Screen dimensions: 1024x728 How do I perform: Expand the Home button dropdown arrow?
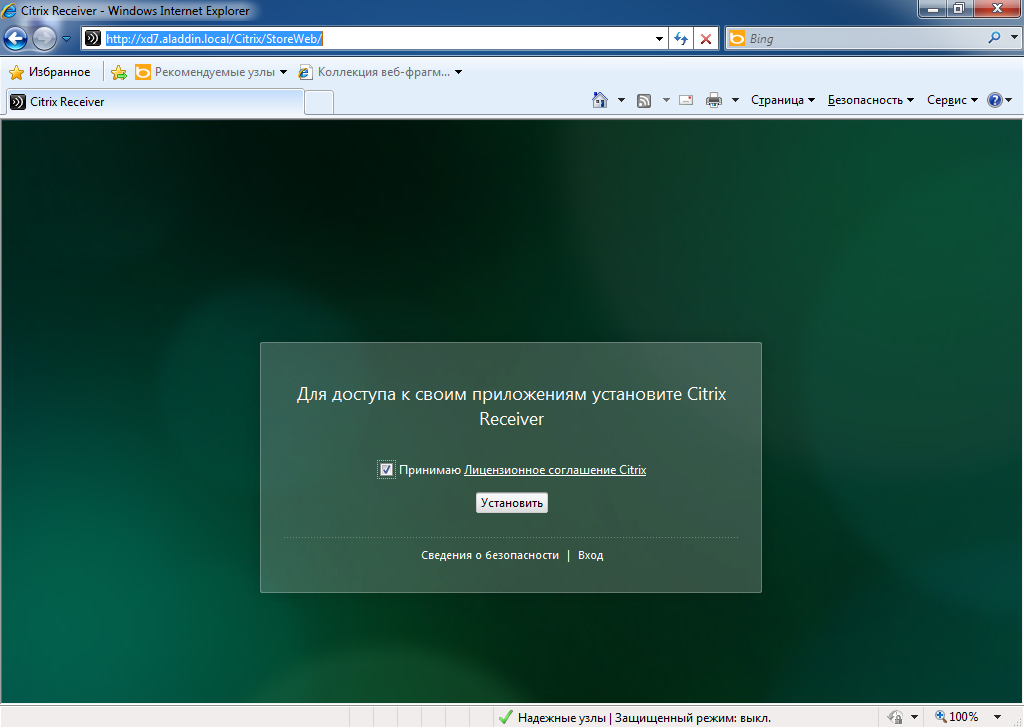pyautogui.click(x=621, y=100)
